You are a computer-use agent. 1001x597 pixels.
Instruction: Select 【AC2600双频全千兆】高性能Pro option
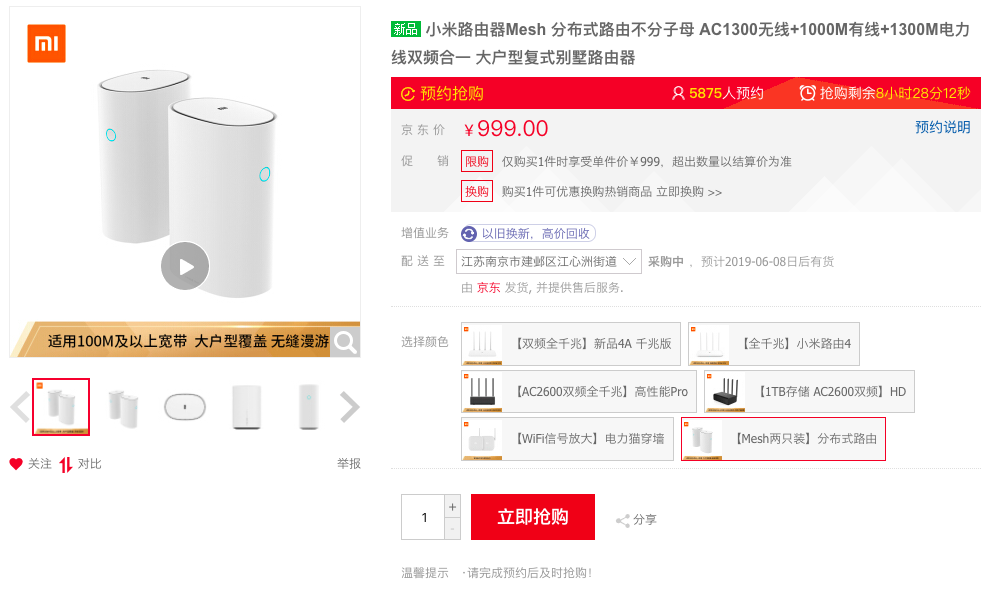[x=578, y=392]
